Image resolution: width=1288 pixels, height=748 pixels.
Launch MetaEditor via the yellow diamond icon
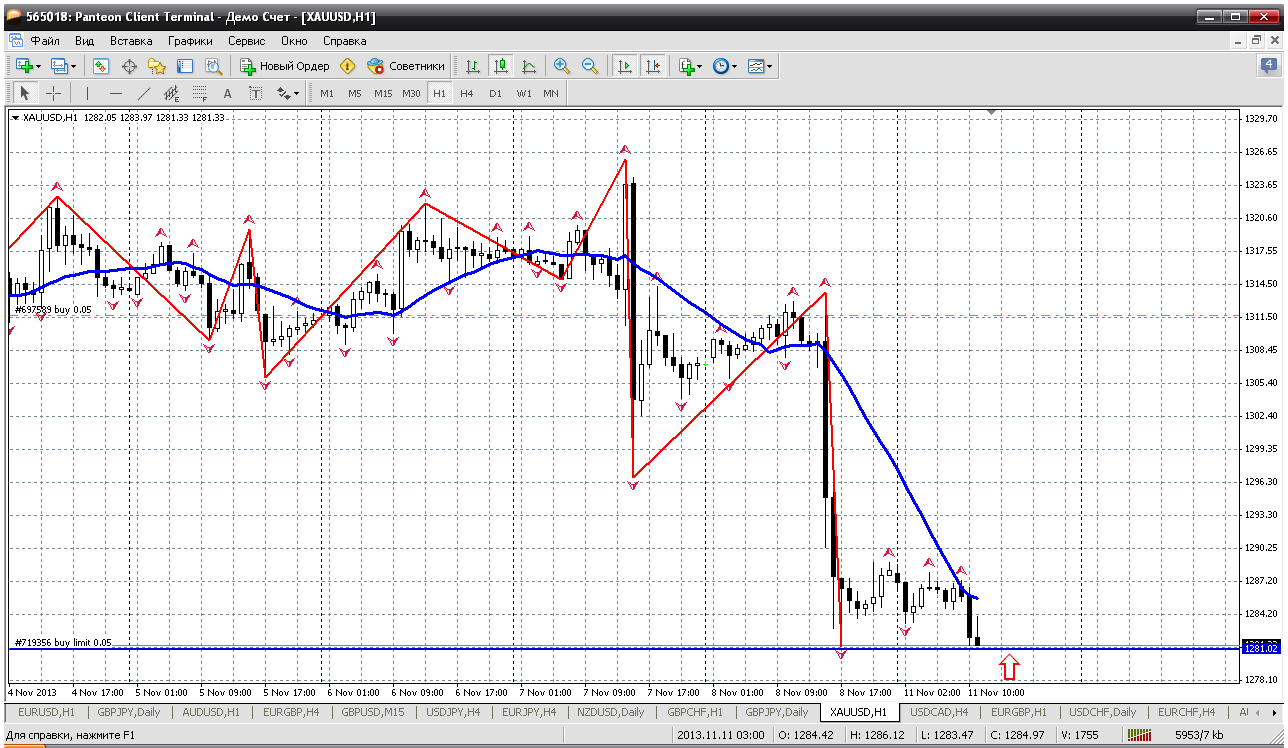(x=348, y=66)
